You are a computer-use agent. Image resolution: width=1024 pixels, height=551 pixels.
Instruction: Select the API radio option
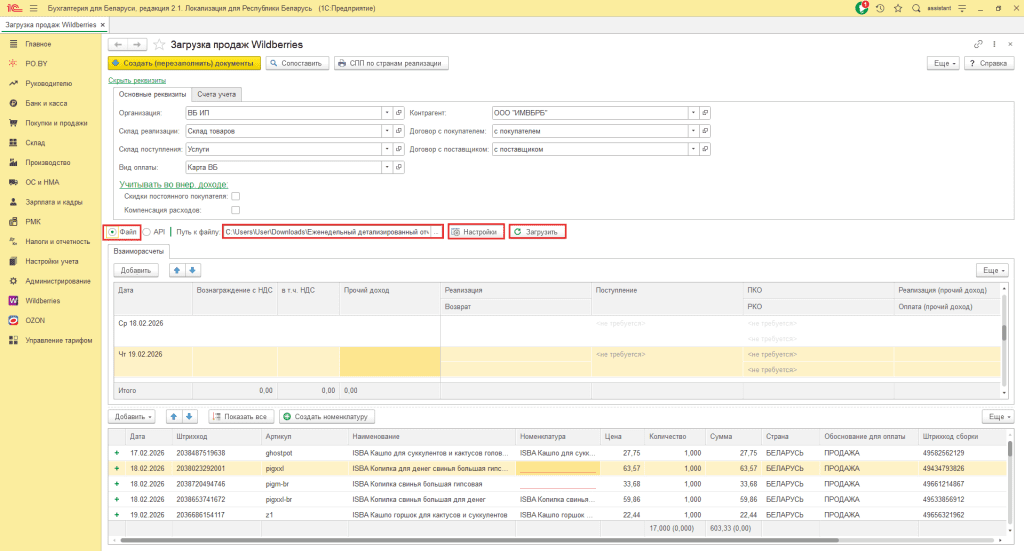point(147,232)
